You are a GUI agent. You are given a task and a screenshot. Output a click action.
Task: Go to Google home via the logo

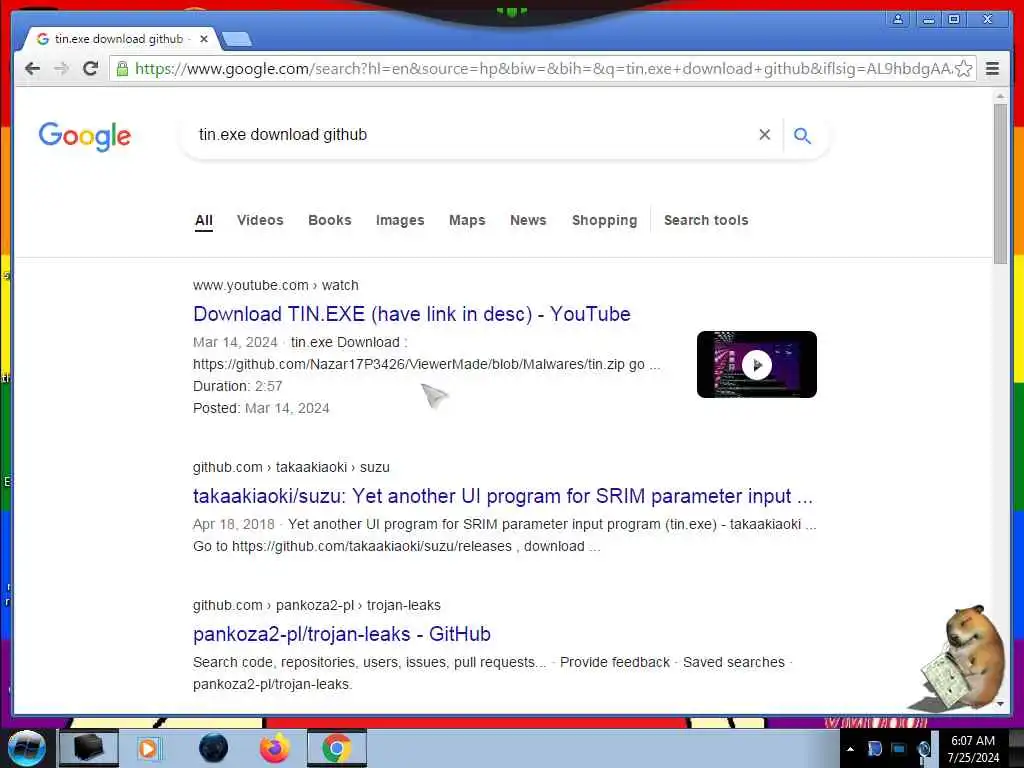click(85, 136)
